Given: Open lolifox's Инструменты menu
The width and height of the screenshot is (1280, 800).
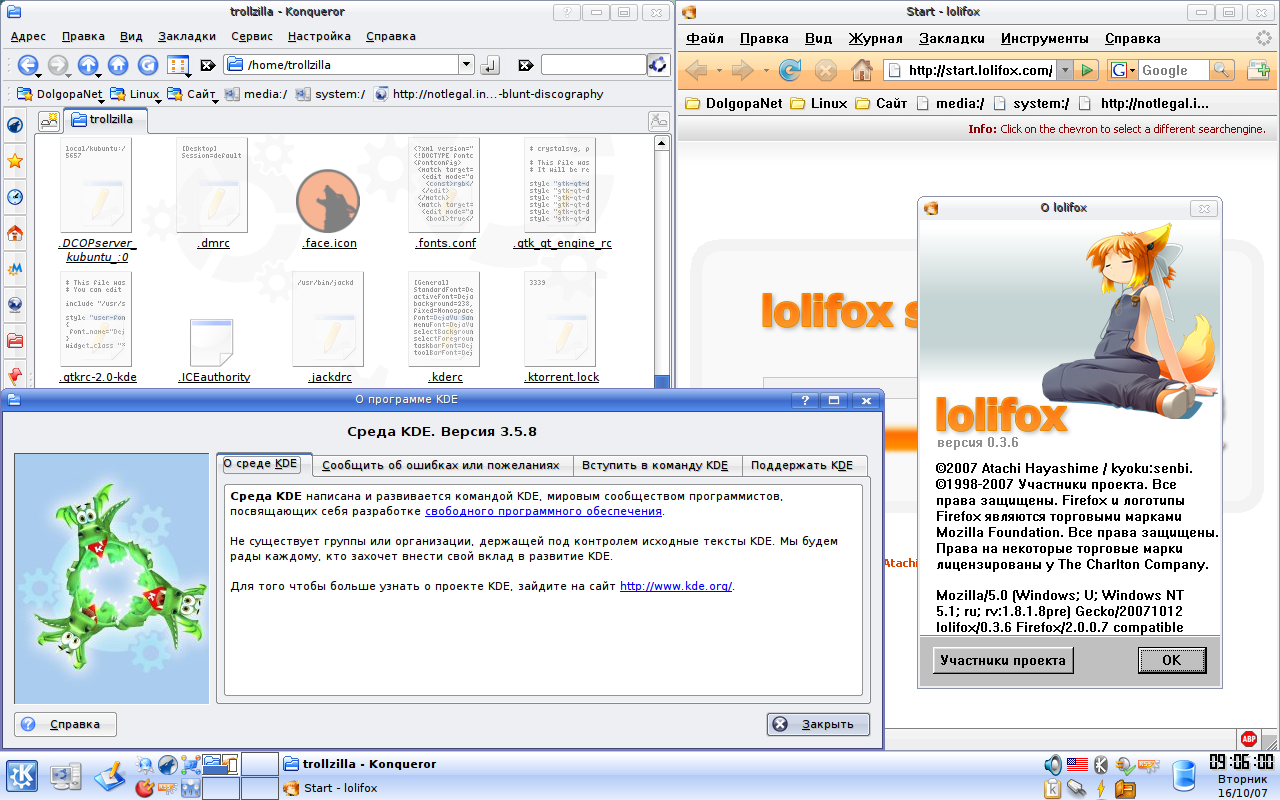Looking at the screenshot, I should [x=1043, y=38].
